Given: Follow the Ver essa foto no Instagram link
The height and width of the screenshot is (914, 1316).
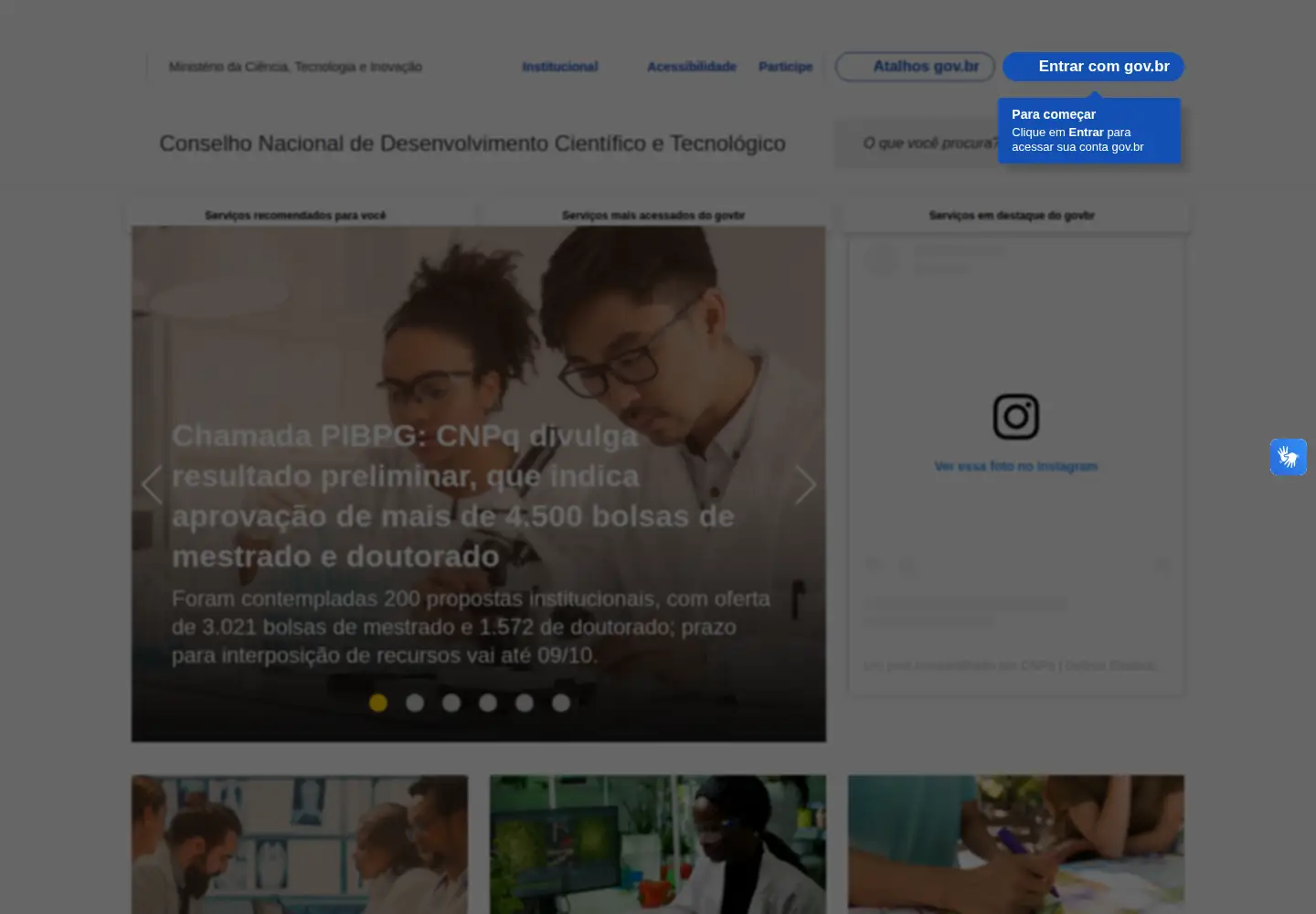Looking at the screenshot, I should click(1016, 466).
